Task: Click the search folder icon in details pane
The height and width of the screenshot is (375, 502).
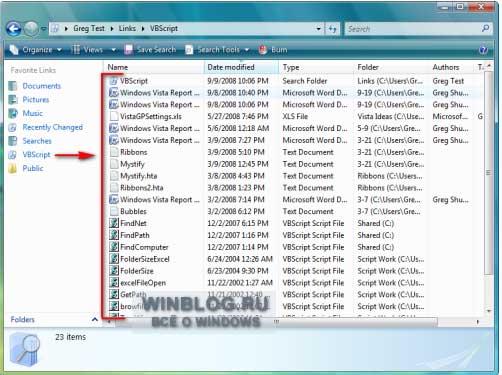Action: click(x=25, y=350)
